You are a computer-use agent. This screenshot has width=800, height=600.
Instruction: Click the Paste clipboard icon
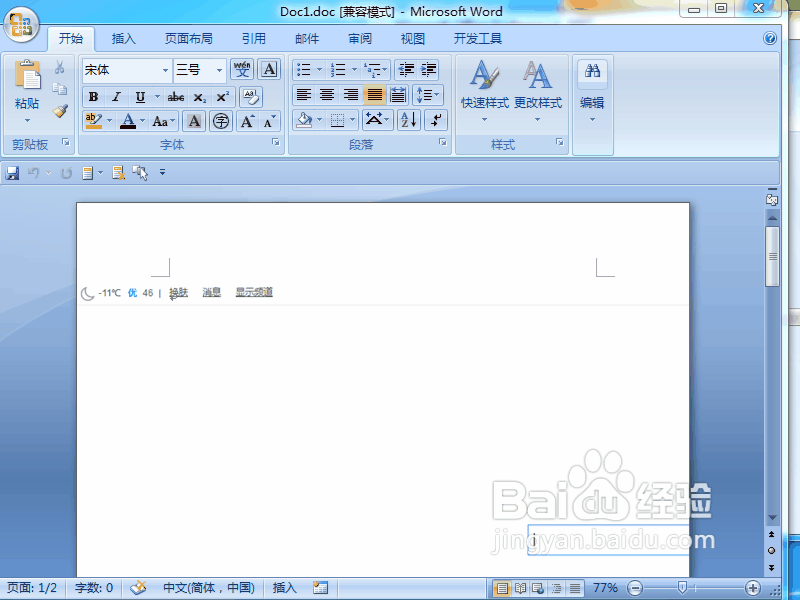(27, 76)
